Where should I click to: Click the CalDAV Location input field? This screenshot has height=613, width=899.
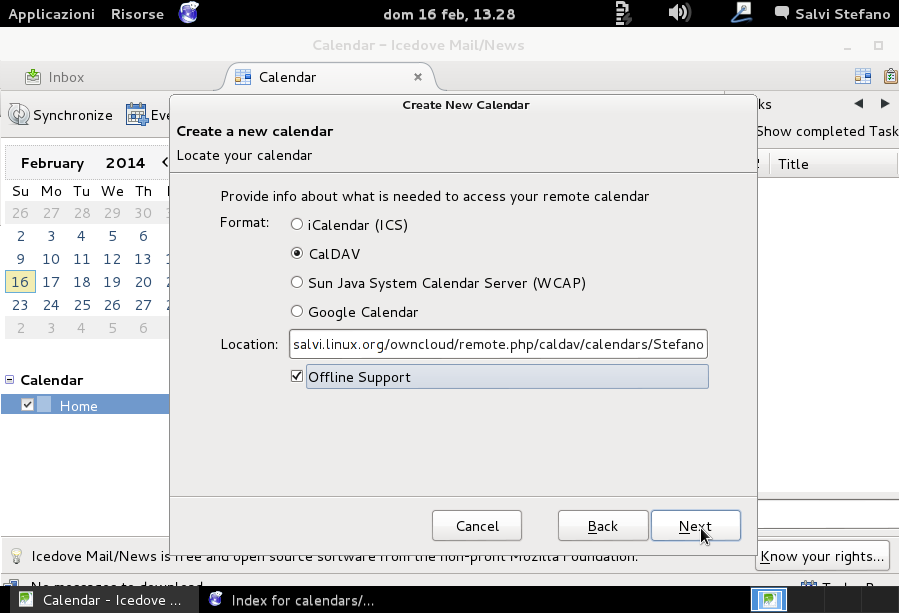click(x=497, y=344)
